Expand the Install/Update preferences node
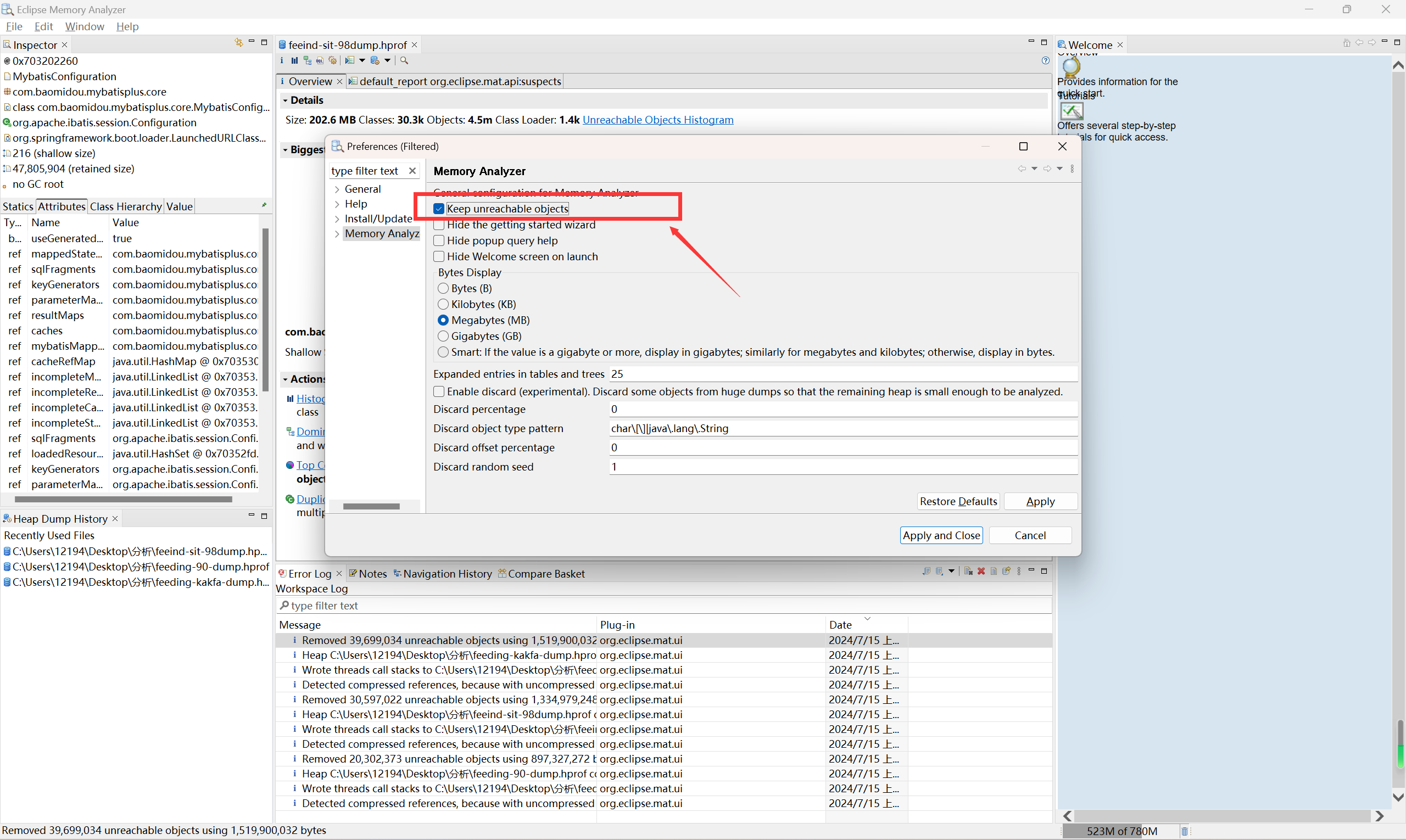The image size is (1406, 840). 337,219
